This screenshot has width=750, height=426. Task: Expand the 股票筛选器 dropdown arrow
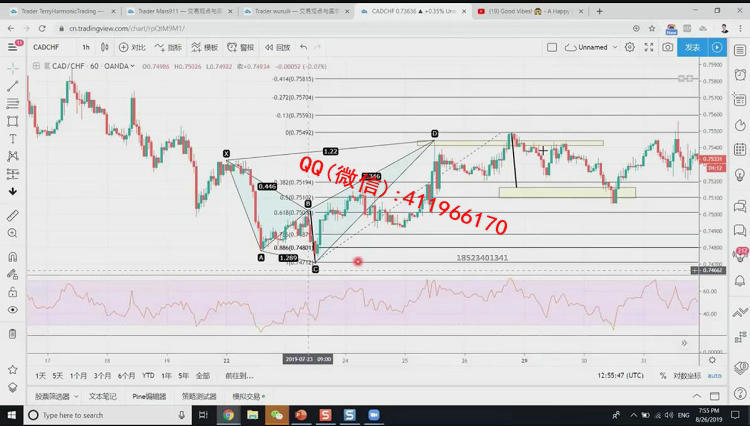click(76, 396)
